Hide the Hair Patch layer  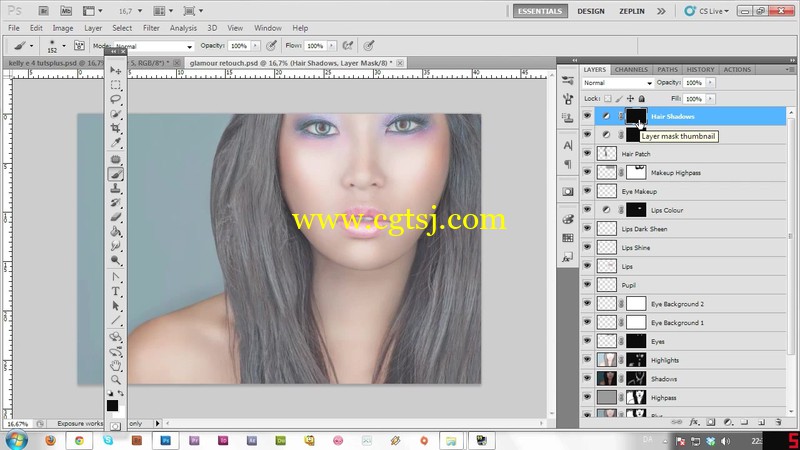(x=587, y=154)
